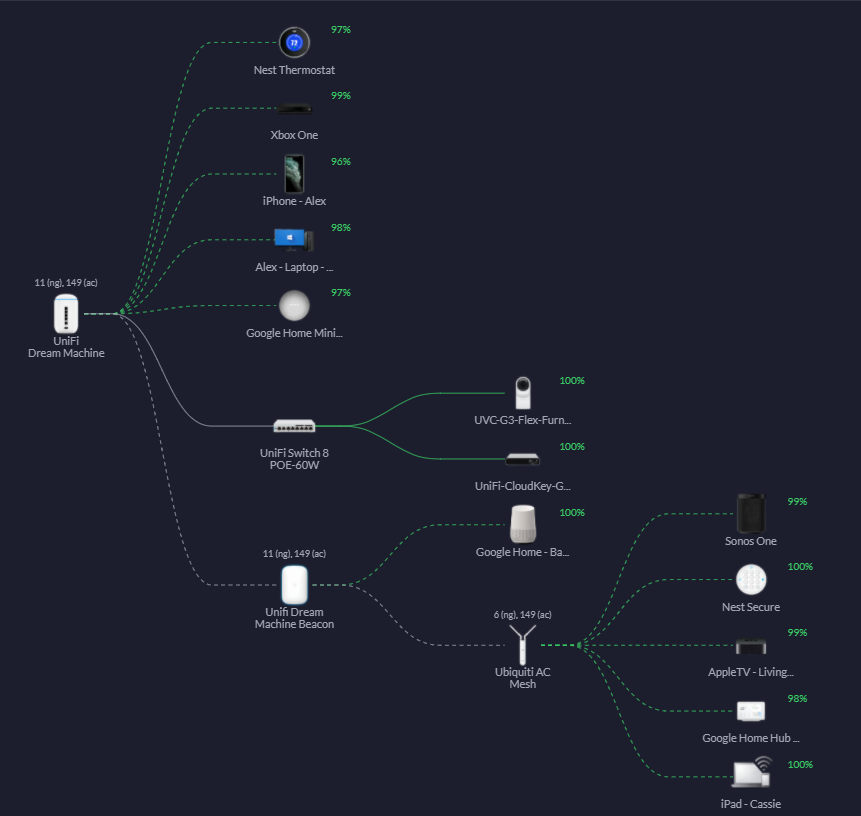Click the UVC-G3-Flex camera icon
Image resolution: width=861 pixels, height=816 pixels.
click(523, 393)
